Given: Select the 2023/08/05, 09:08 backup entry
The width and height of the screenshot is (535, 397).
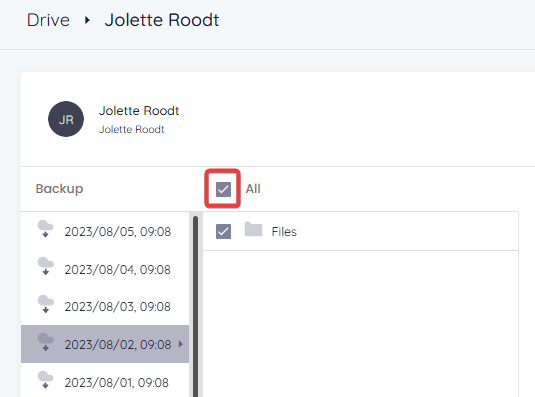Looking at the screenshot, I should [105, 231].
